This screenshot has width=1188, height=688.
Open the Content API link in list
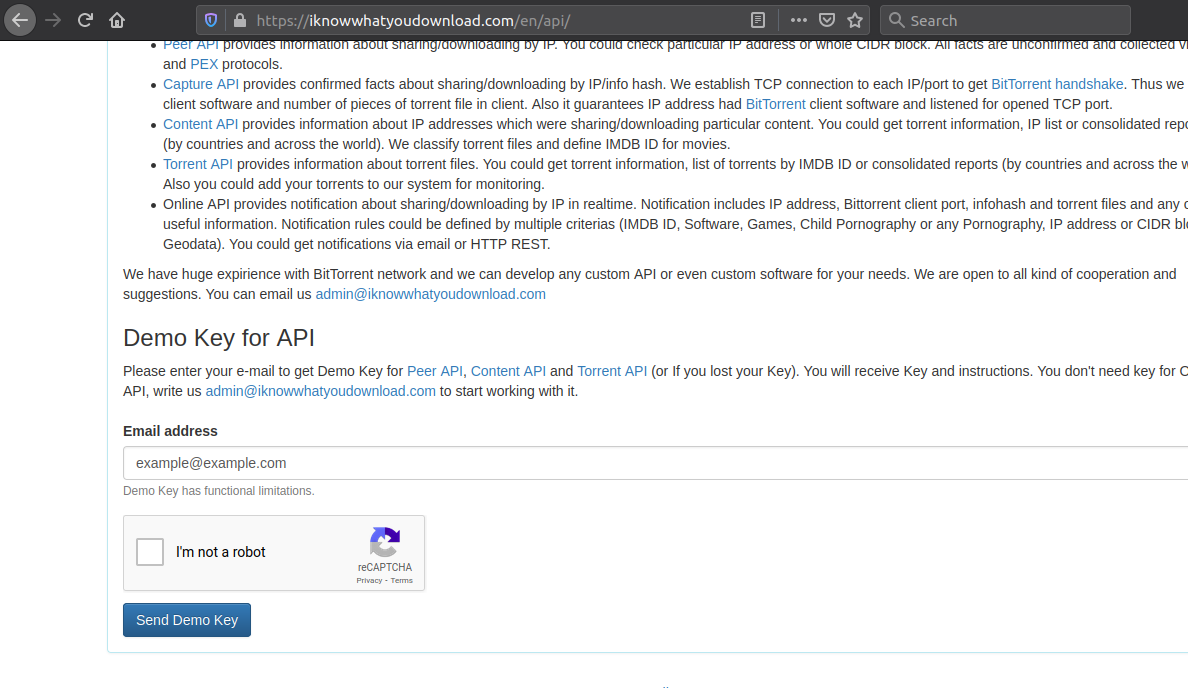[200, 124]
